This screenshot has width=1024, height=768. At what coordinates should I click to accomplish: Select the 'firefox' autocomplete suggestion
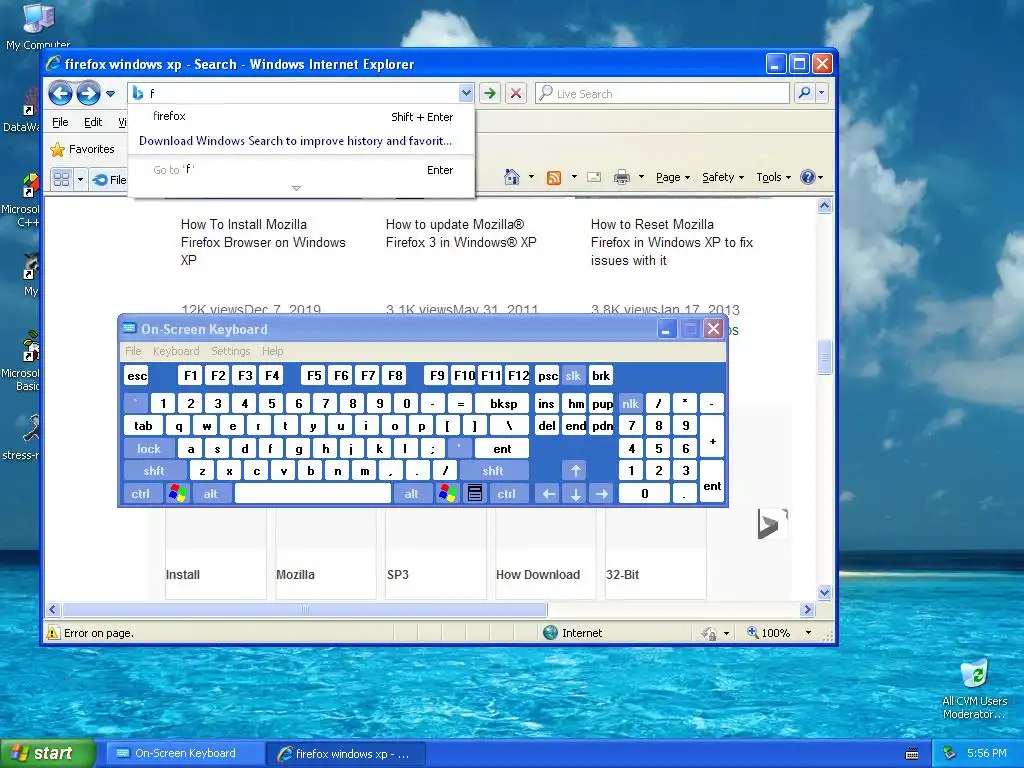point(300,116)
